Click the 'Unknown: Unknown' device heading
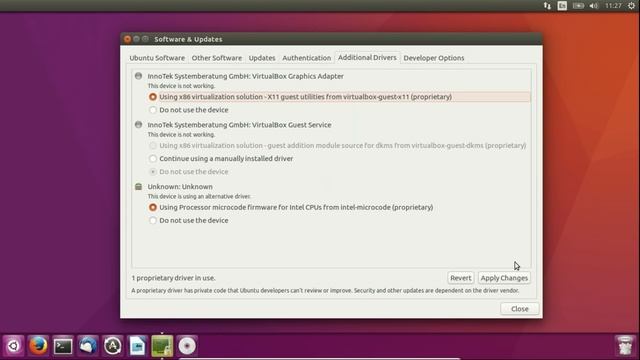This screenshot has width=640, height=360. pos(180,187)
